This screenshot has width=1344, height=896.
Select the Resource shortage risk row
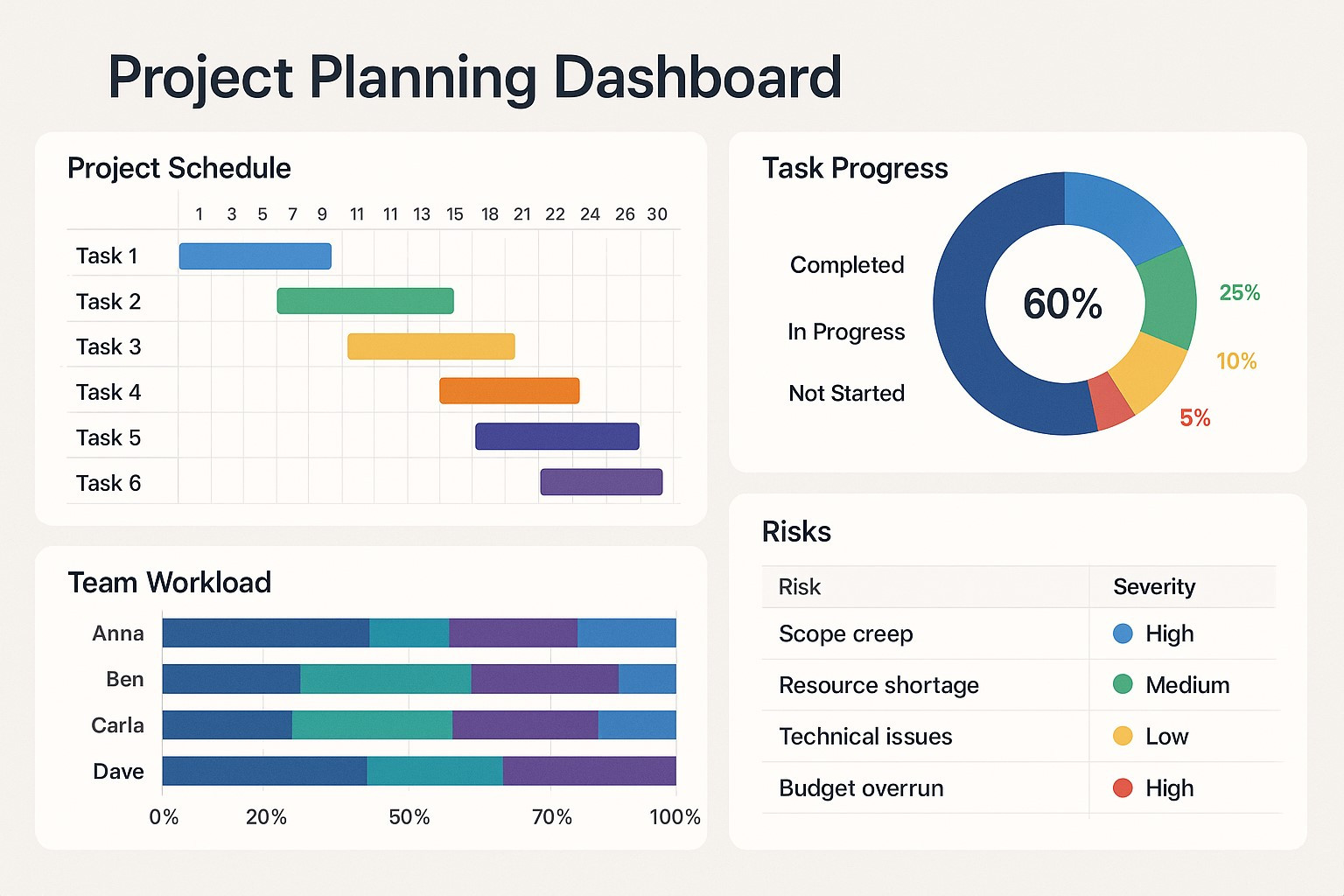(1021, 685)
